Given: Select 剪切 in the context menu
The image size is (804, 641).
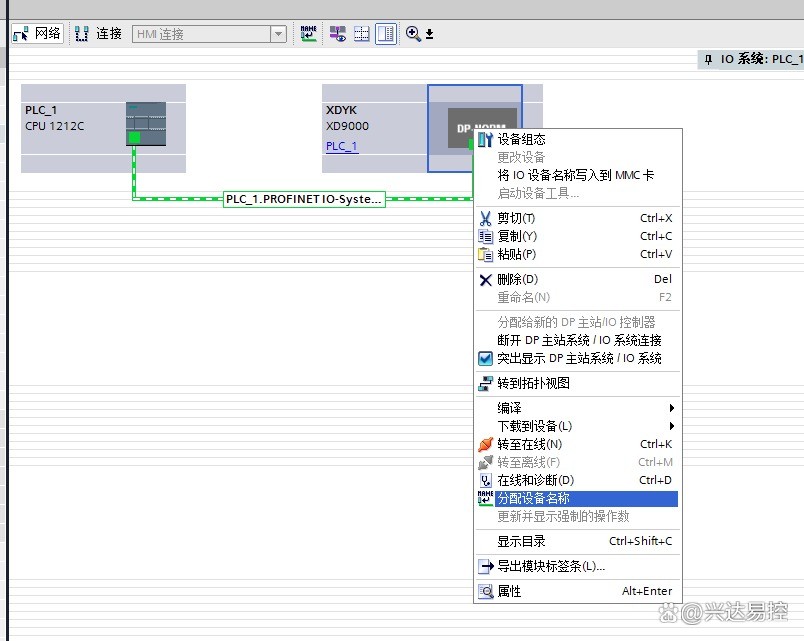Looking at the screenshot, I should pos(578,218).
